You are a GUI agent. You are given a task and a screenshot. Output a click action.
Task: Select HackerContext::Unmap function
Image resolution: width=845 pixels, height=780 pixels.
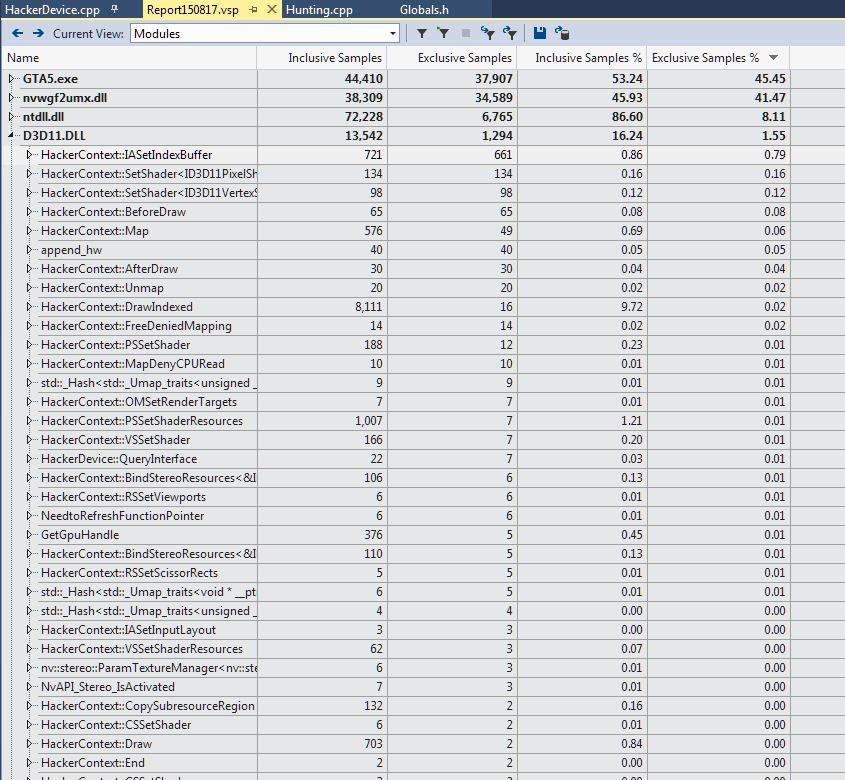point(102,288)
